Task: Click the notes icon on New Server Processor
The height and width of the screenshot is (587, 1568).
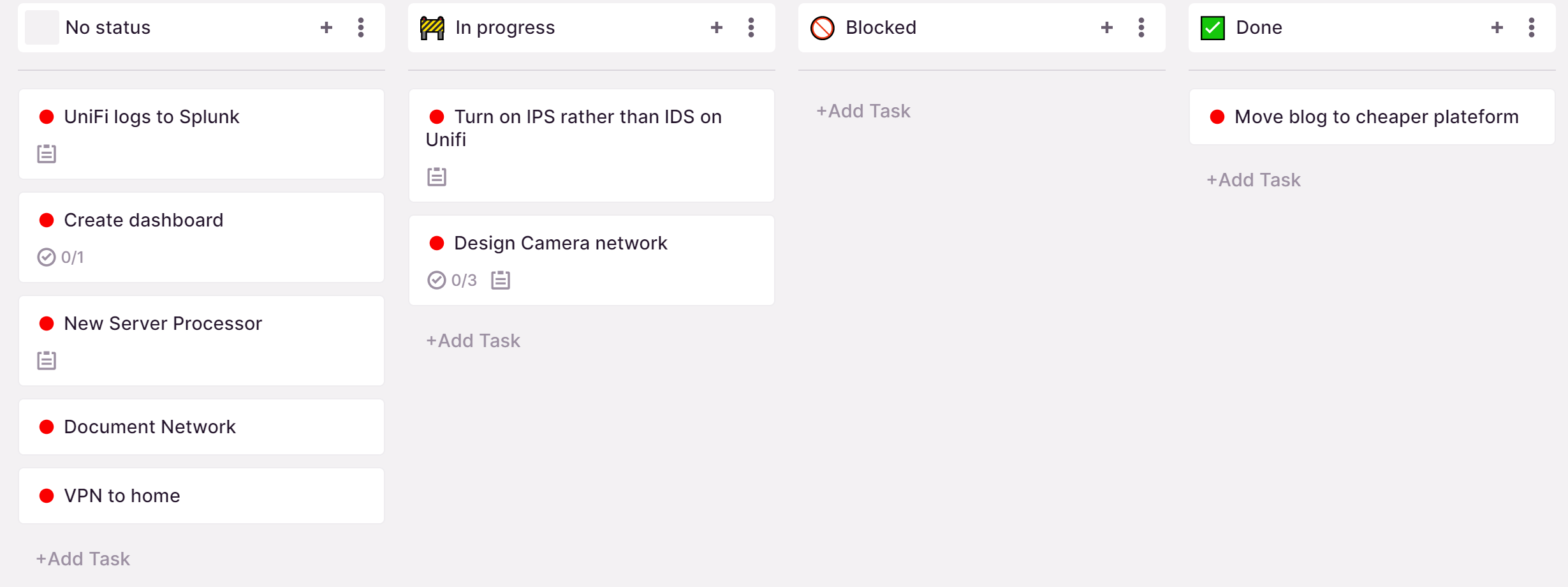Action: point(47,360)
